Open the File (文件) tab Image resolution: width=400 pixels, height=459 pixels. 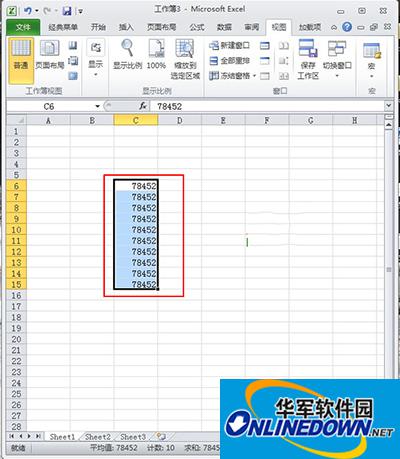click(23, 27)
